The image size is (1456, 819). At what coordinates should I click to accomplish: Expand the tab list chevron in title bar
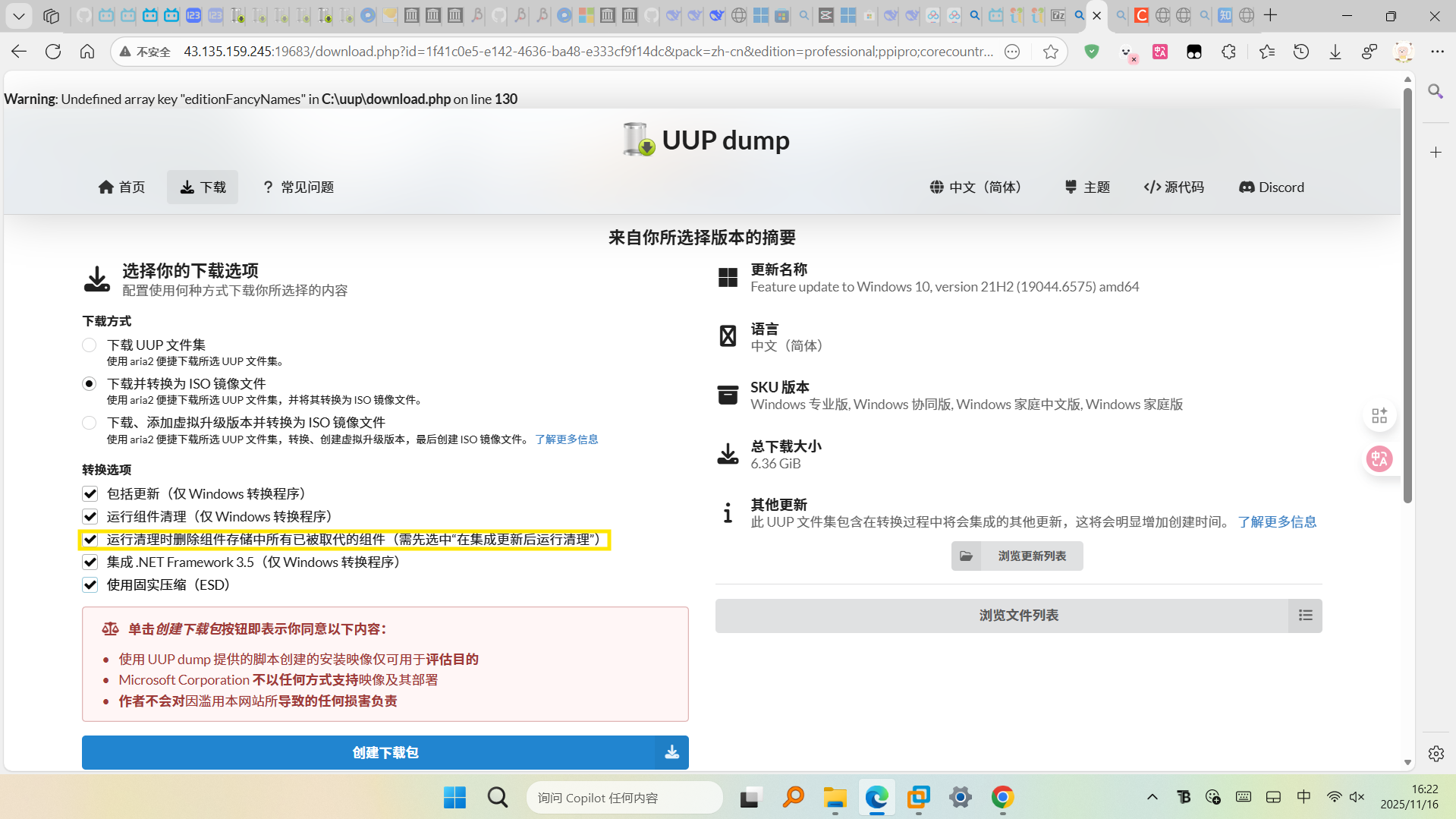(19, 15)
